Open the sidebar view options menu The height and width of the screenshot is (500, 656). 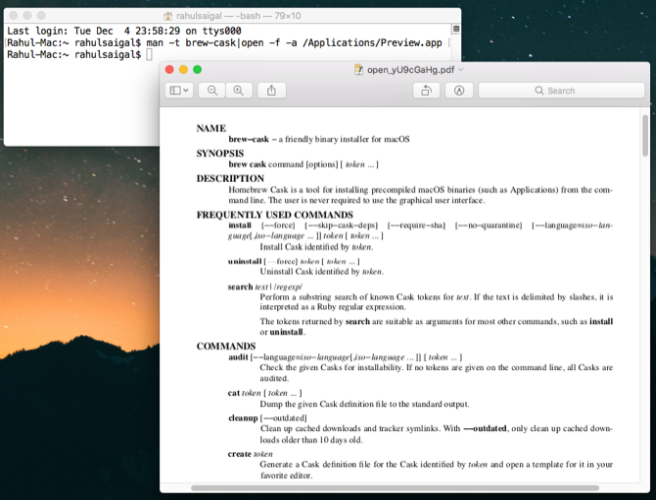pyautogui.click(x=180, y=90)
